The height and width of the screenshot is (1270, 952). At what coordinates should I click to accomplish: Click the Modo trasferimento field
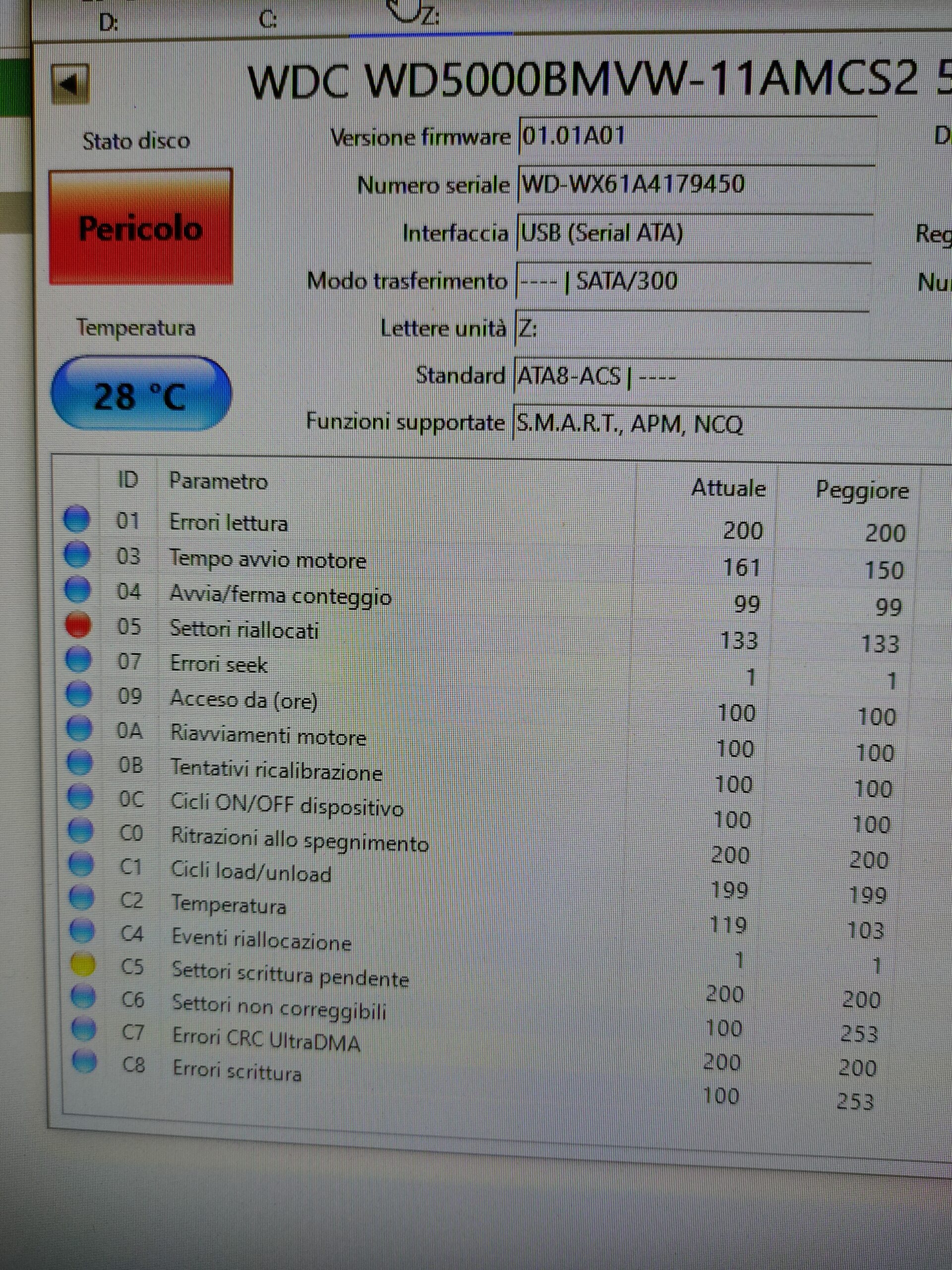693,281
